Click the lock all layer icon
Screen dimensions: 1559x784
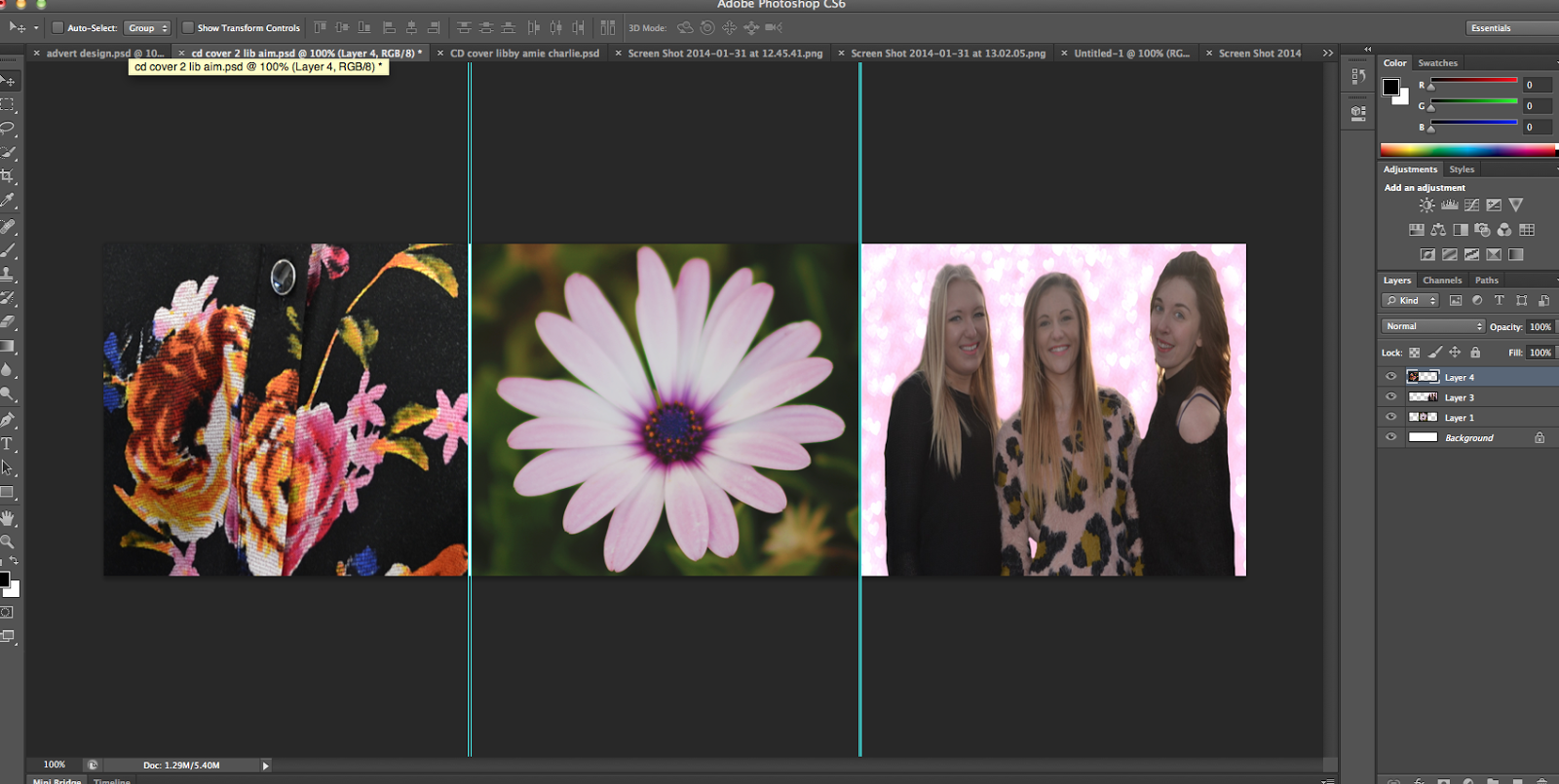(x=1475, y=353)
